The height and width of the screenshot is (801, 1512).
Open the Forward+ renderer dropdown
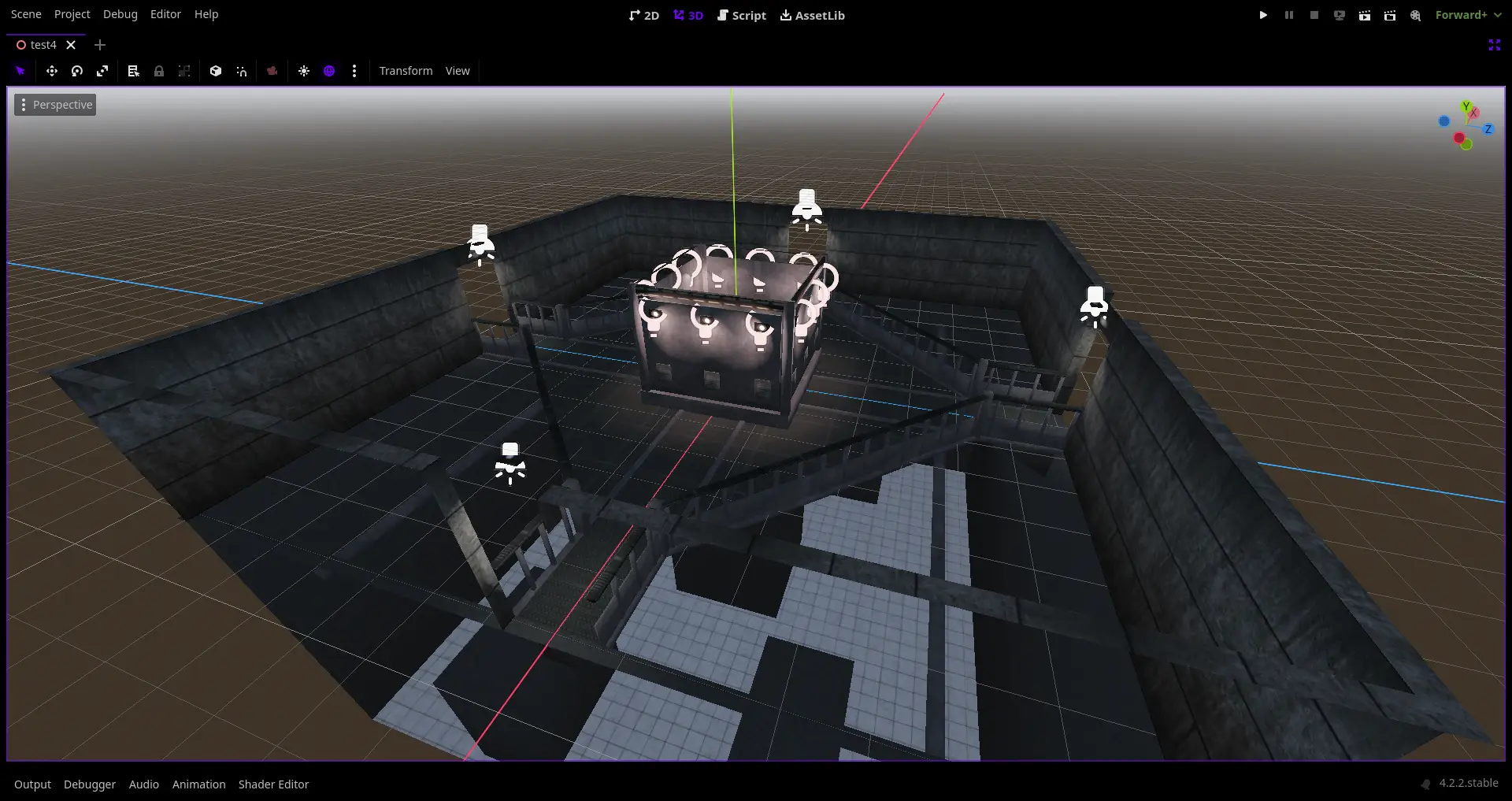tap(1468, 15)
